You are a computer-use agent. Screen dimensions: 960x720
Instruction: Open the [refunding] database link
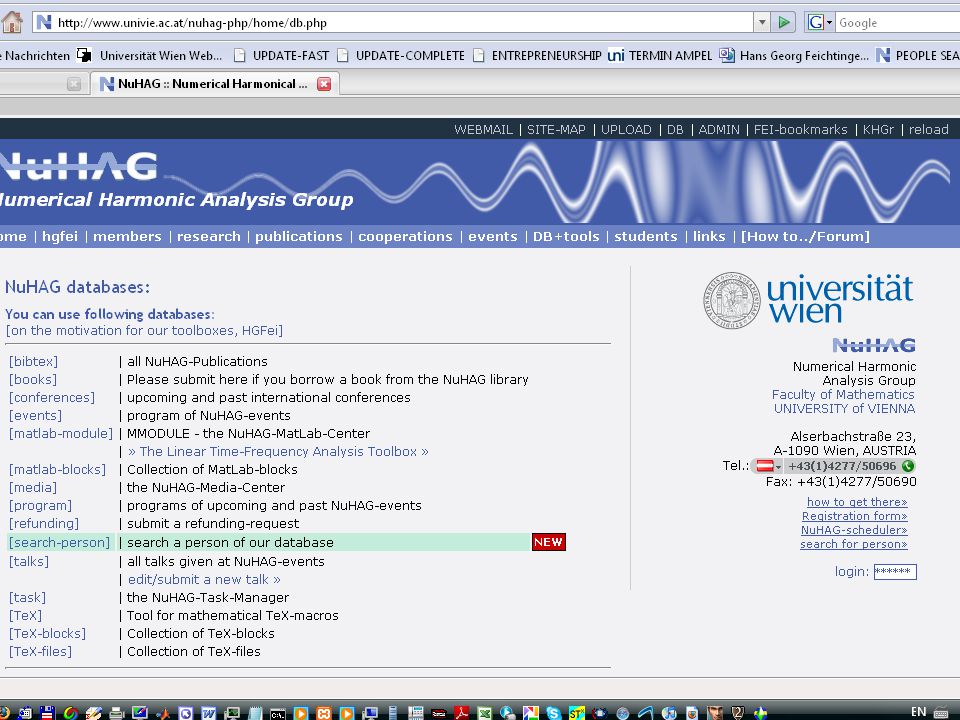(43, 523)
